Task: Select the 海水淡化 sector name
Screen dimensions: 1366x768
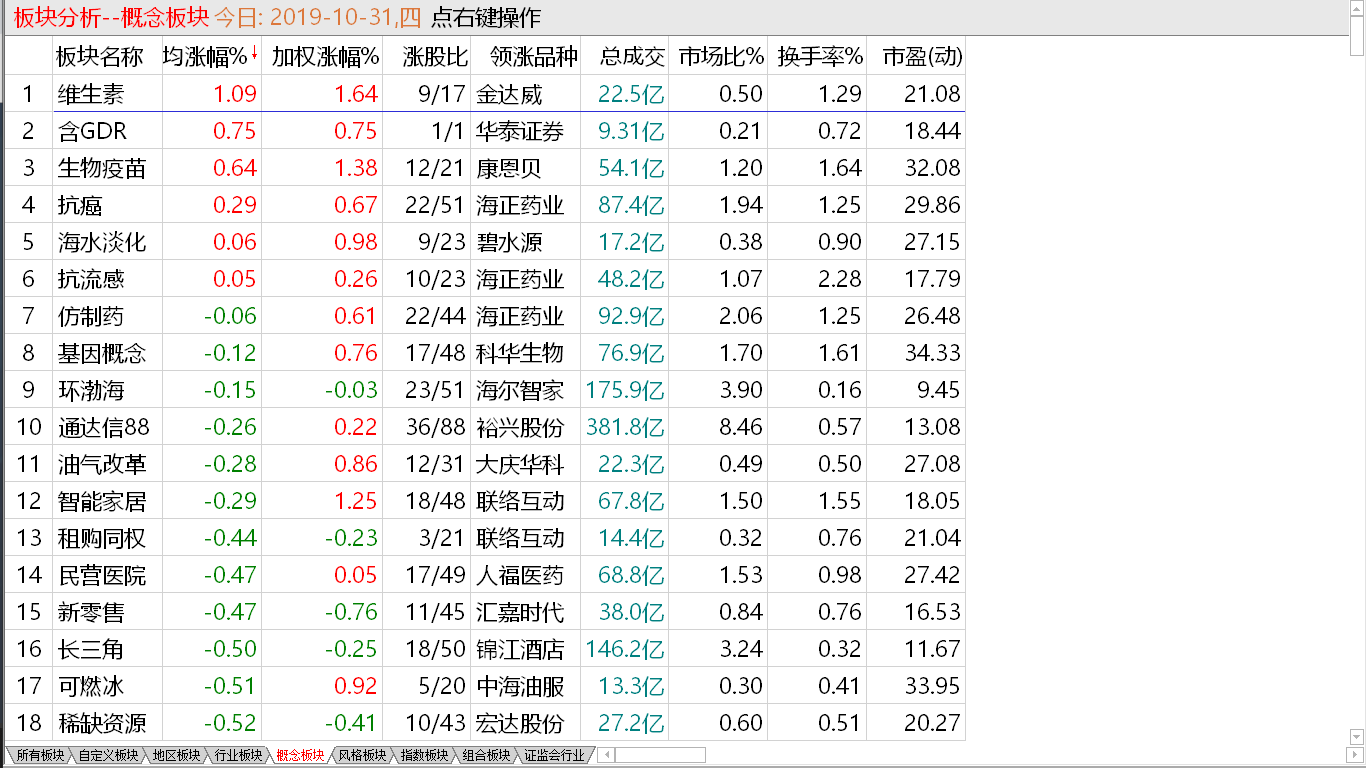Action: coord(101,242)
